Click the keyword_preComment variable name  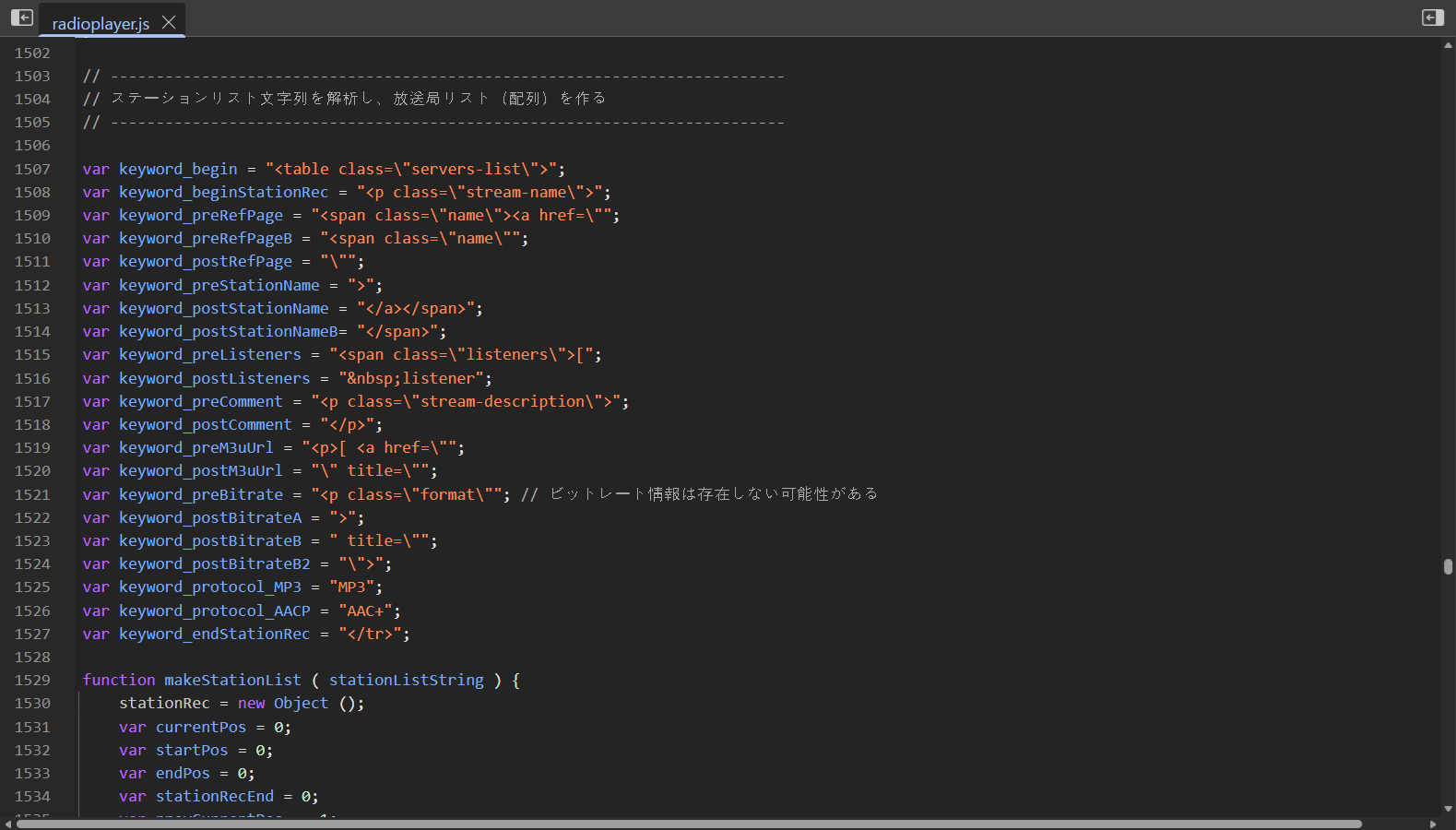pyautogui.click(x=201, y=401)
